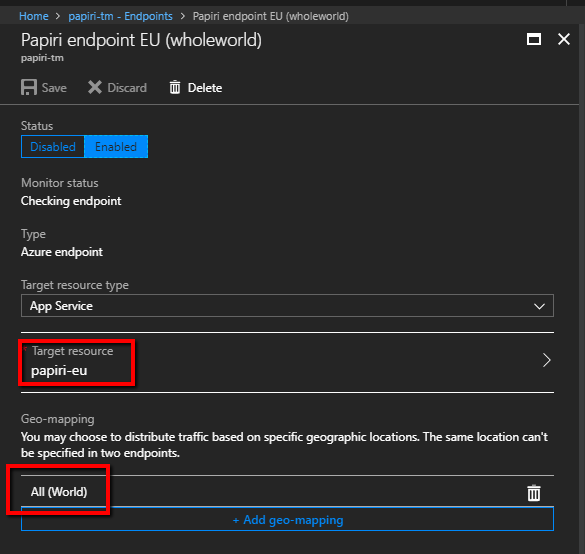The width and height of the screenshot is (585, 554).
Task: Click the Papiri endpoint EU (wholeworld) breadcrumb text
Action: [270, 16]
